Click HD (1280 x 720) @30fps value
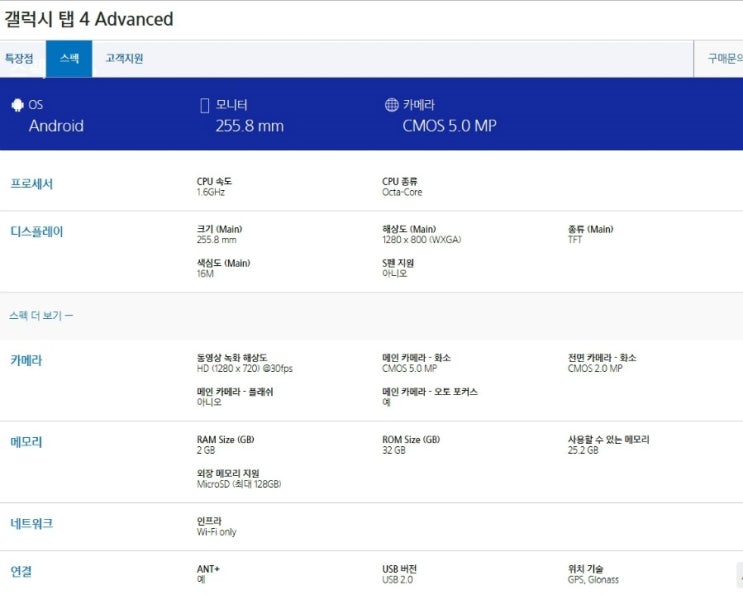Viewport: 743px width, 595px height. (x=245, y=369)
